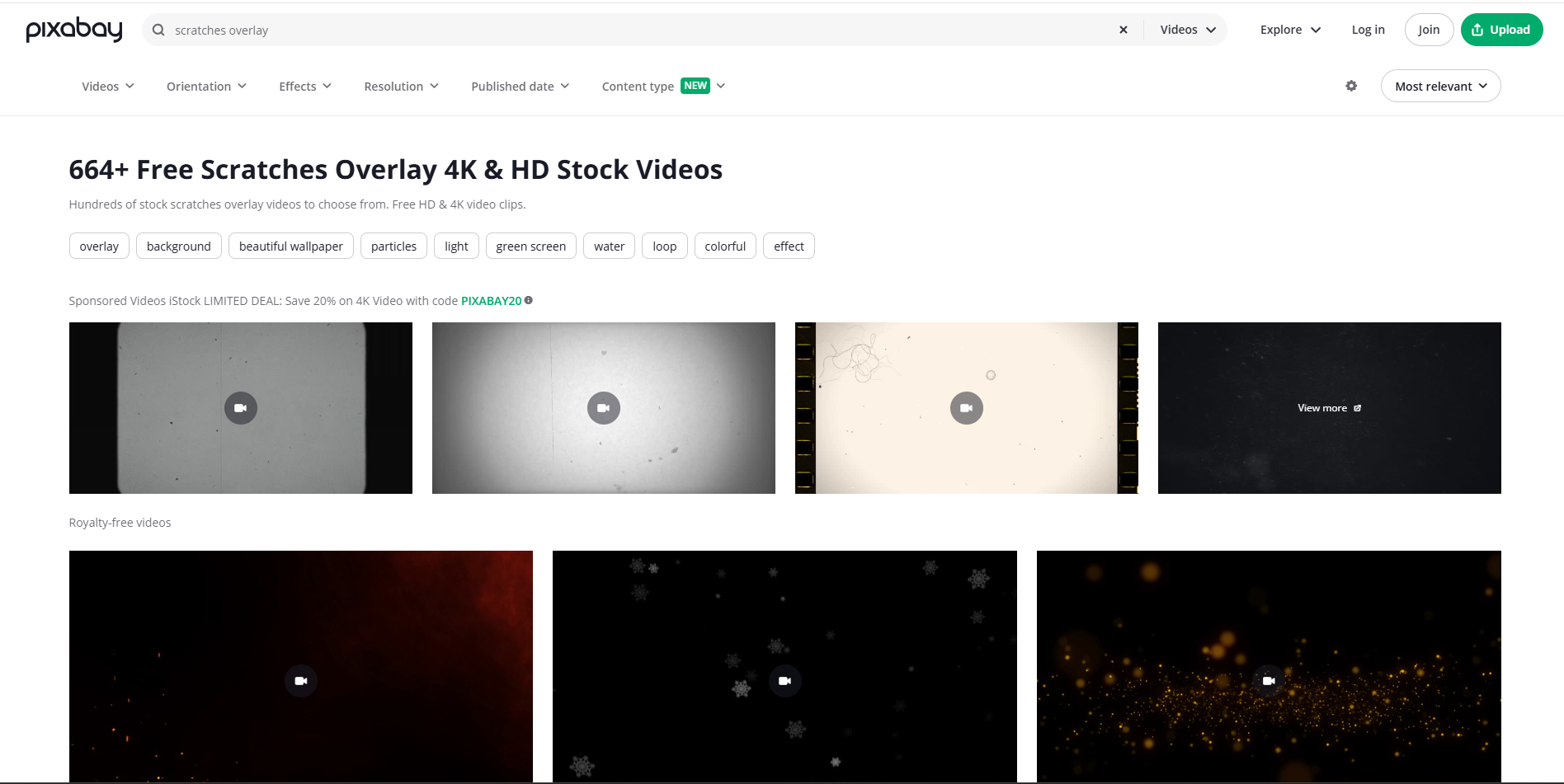Click video camera icon on grey film thumbnail
Viewport: 1564px width, 784px height.
pos(241,408)
